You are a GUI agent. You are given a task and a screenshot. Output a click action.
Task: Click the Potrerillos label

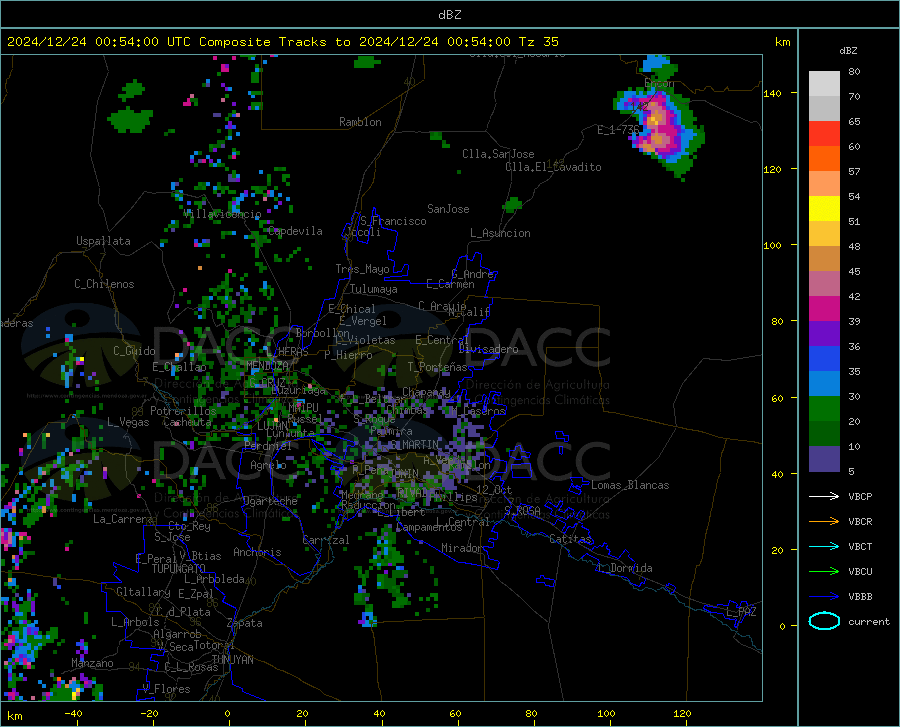tap(183, 411)
